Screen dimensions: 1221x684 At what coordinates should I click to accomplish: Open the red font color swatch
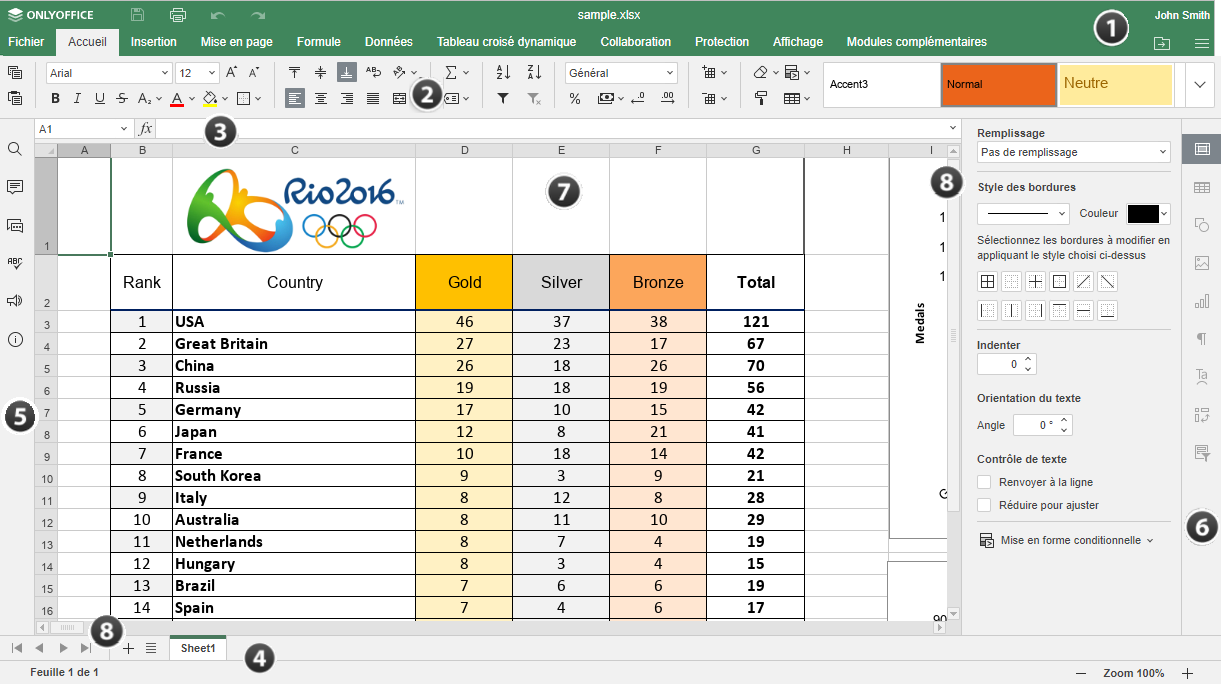click(177, 98)
